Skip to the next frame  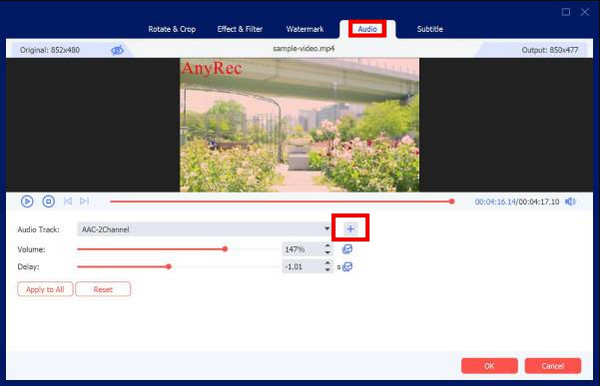coord(84,201)
